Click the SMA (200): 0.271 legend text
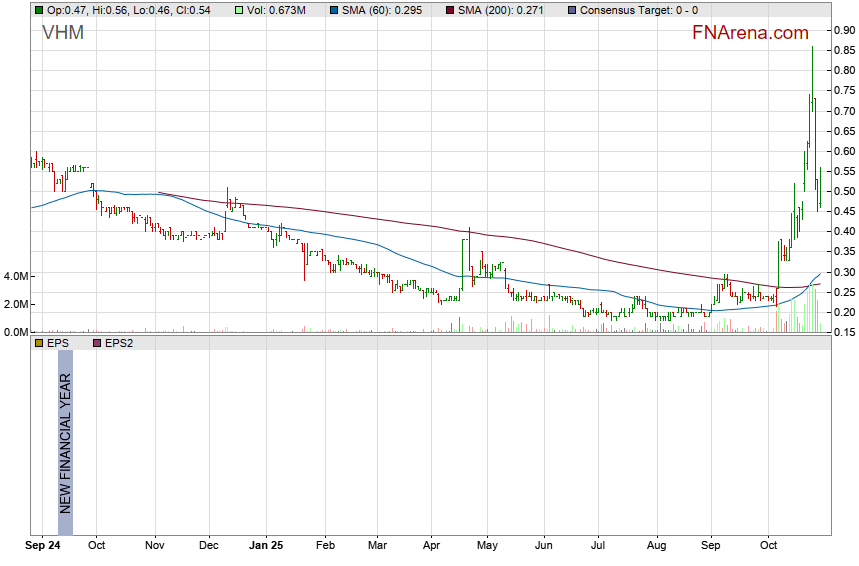Screen dimensions: 859x566 point(500,9)
